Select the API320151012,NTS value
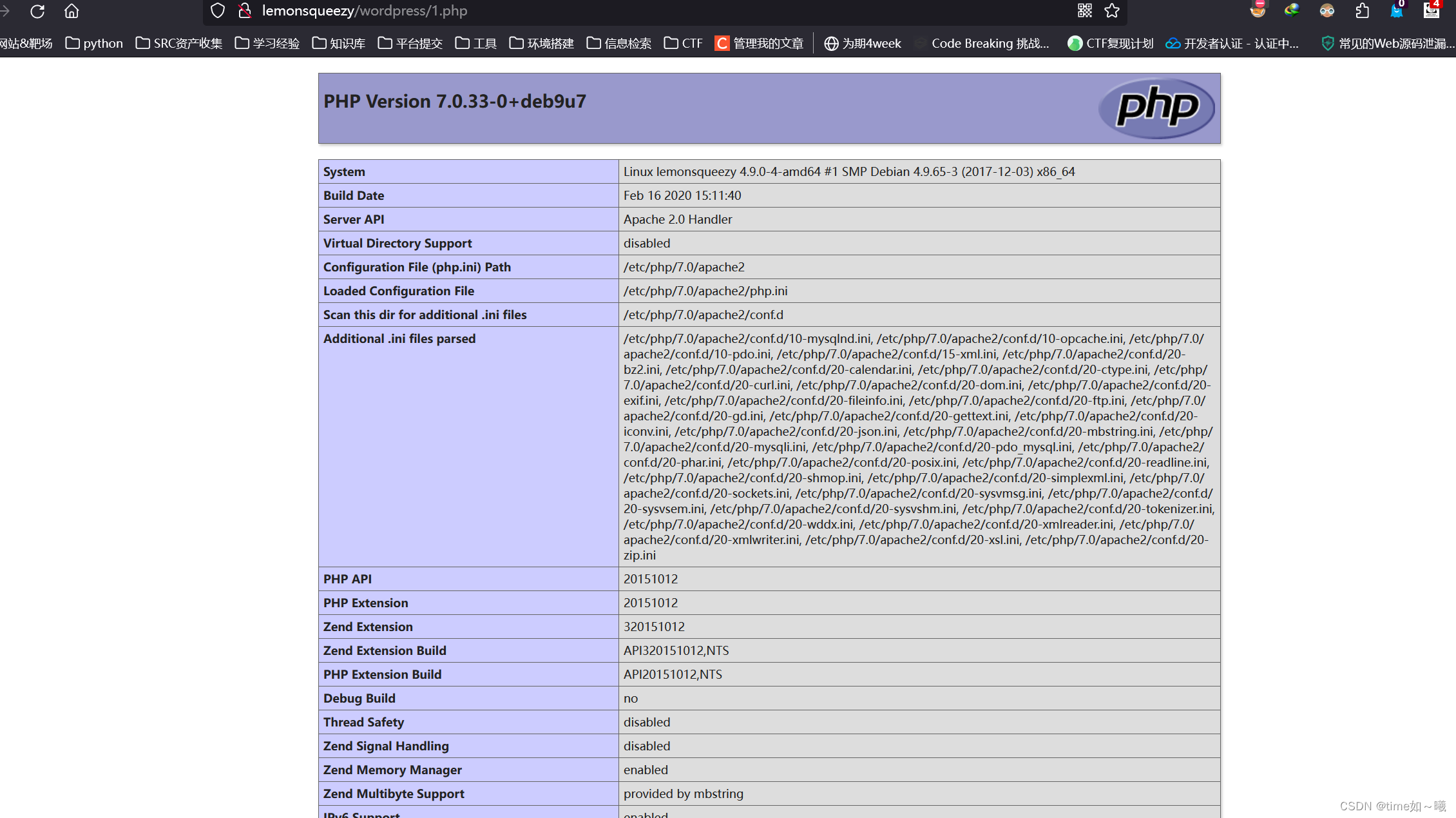The width and height of the screenshot is (1456, 818). (x=676, y=650)
